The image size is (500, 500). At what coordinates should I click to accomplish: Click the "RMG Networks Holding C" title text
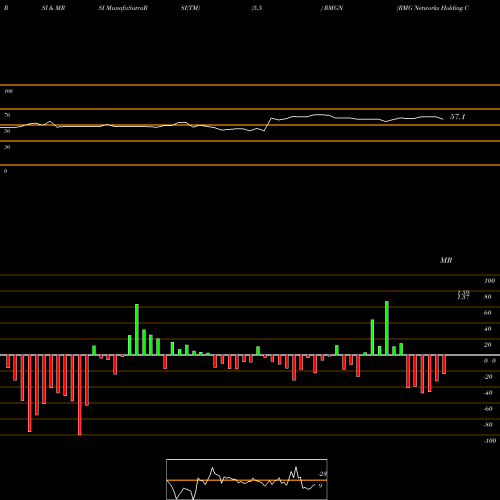pos(433,8)
